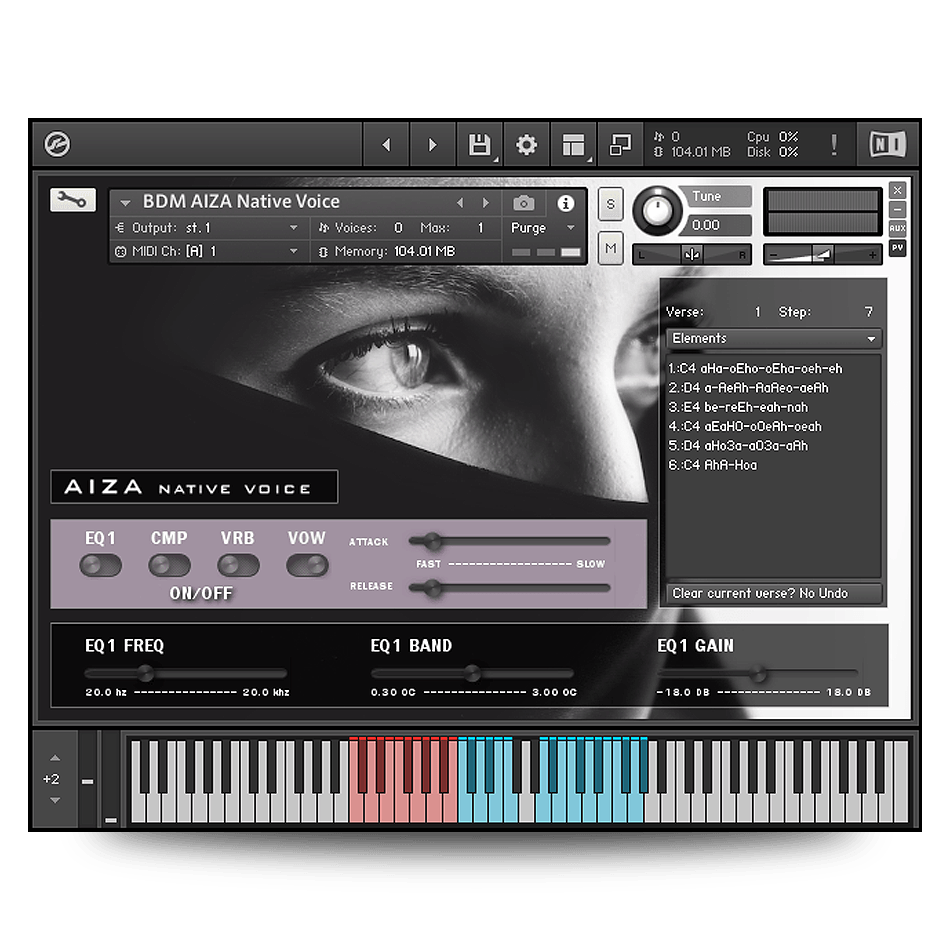
Task: Open instrument edit mode via wrench icon
Action: pos(73,199)
